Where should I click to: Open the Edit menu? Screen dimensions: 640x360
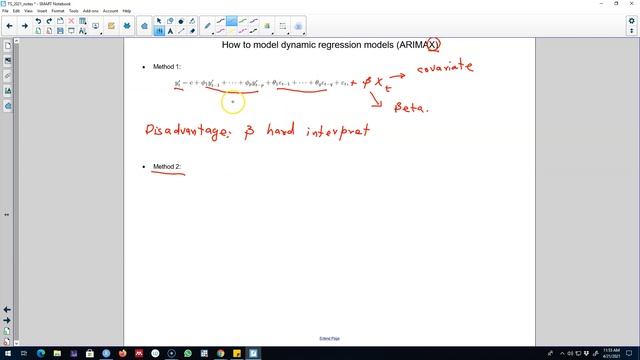coord(16,11)
